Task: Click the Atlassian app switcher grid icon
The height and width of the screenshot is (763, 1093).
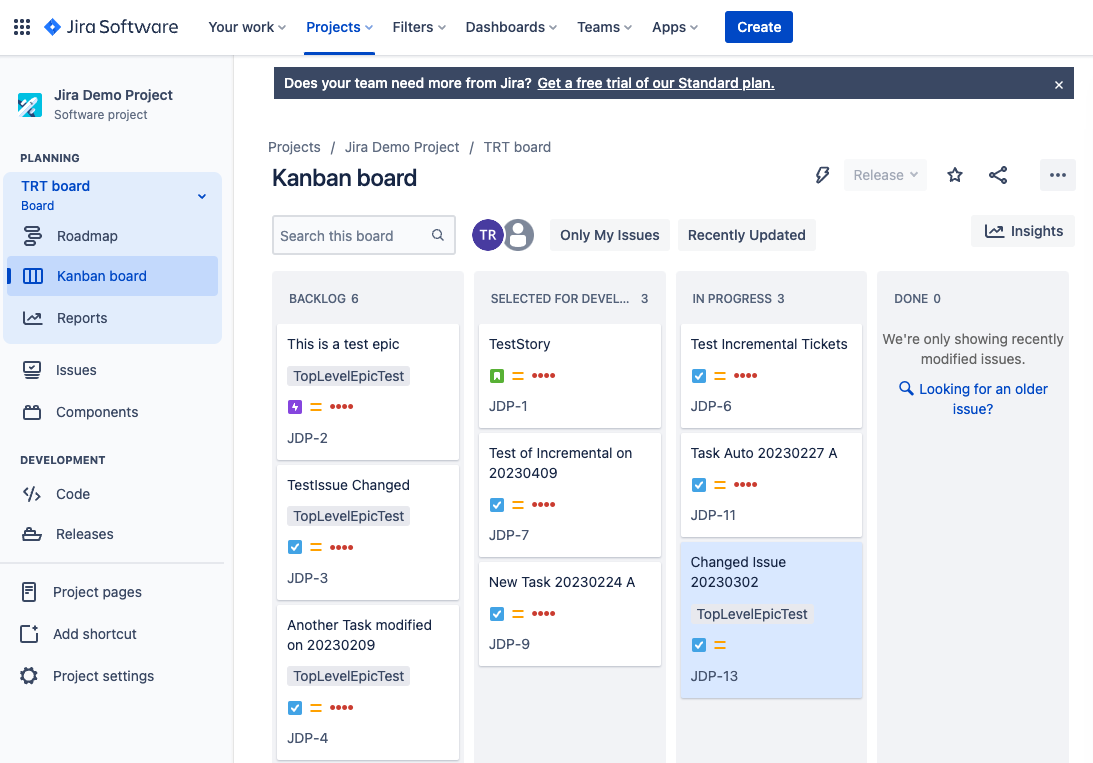Action: tap(21, 27)
